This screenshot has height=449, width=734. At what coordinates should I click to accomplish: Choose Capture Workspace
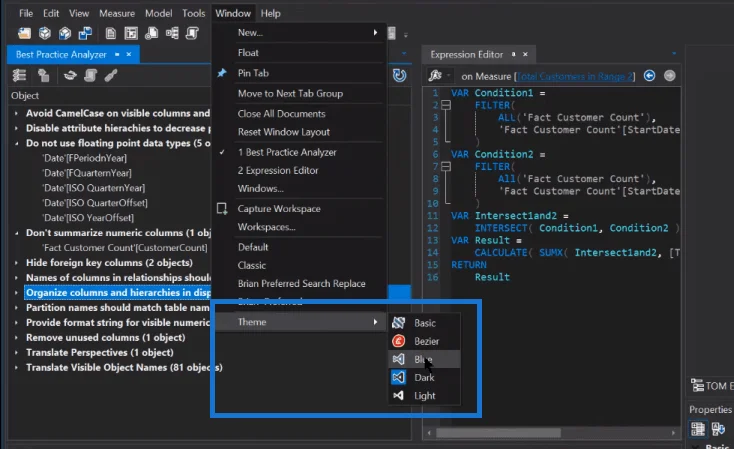(300, 209)
